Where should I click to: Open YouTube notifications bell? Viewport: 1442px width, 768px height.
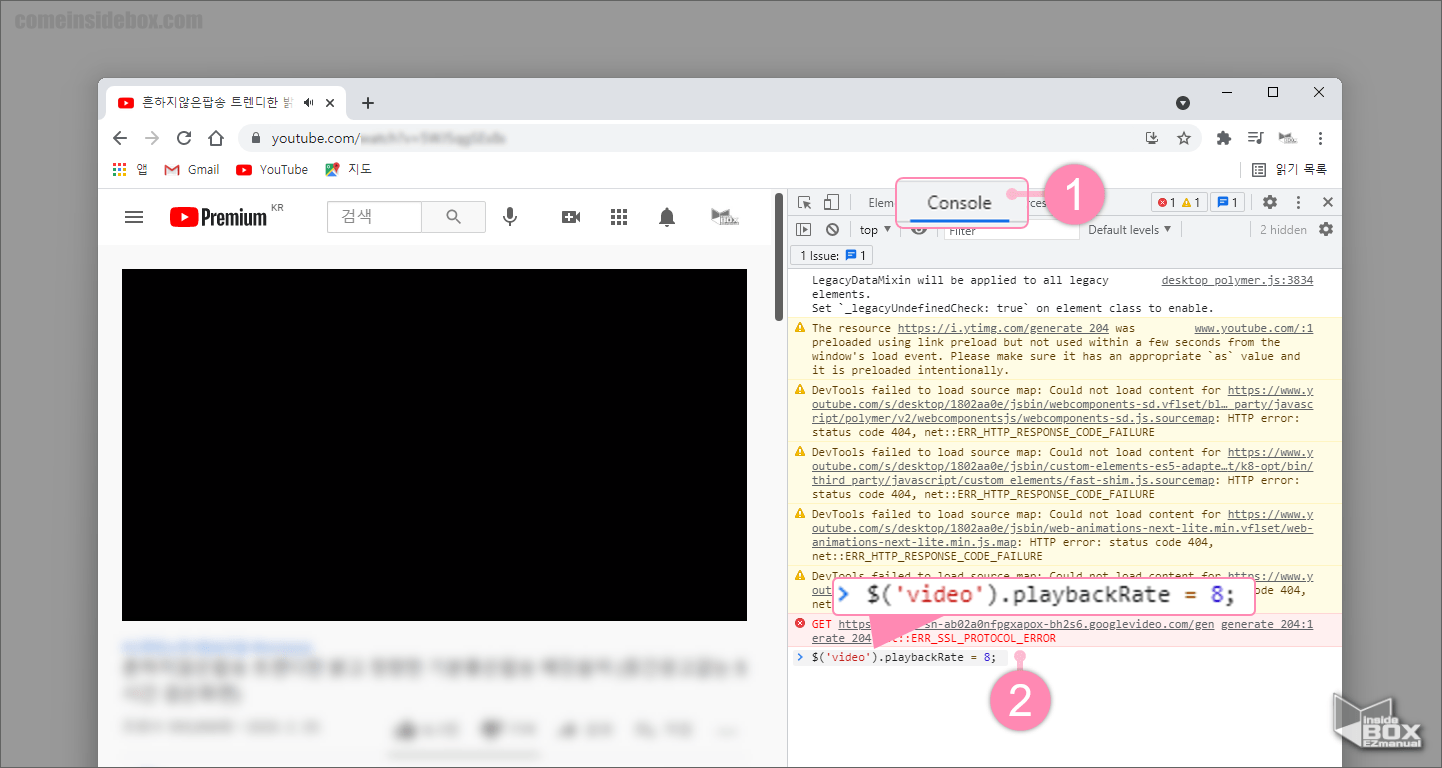(666, 217)
